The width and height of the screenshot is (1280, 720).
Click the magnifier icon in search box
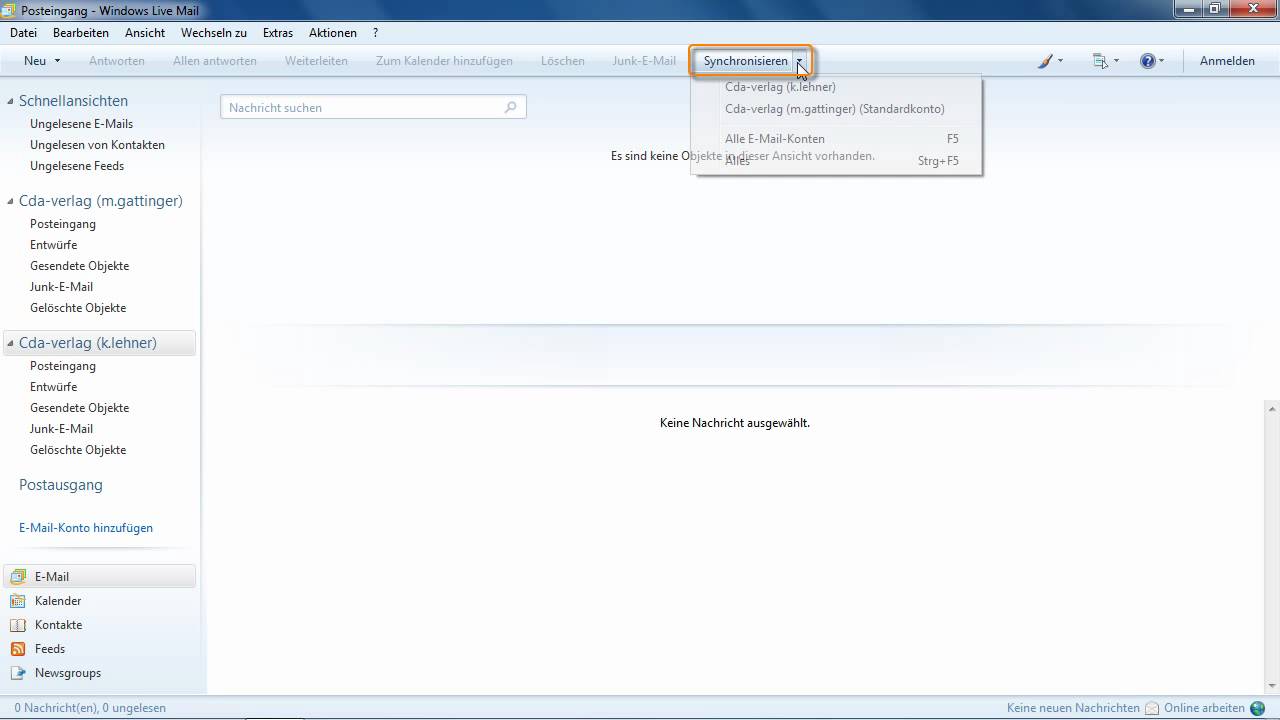pyautogui.click(x=511, y=107)
